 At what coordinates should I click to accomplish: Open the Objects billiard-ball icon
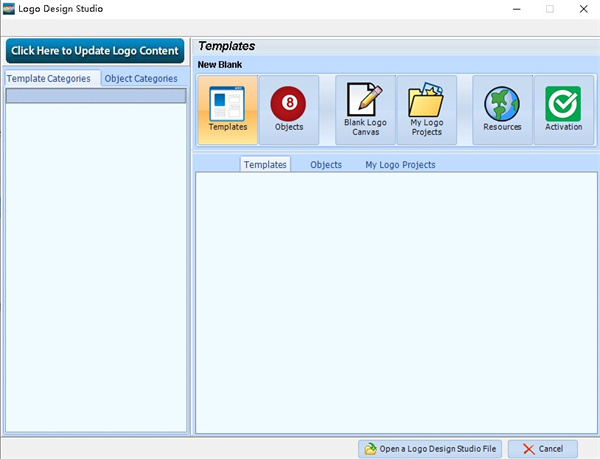click(x=289, y=110)
